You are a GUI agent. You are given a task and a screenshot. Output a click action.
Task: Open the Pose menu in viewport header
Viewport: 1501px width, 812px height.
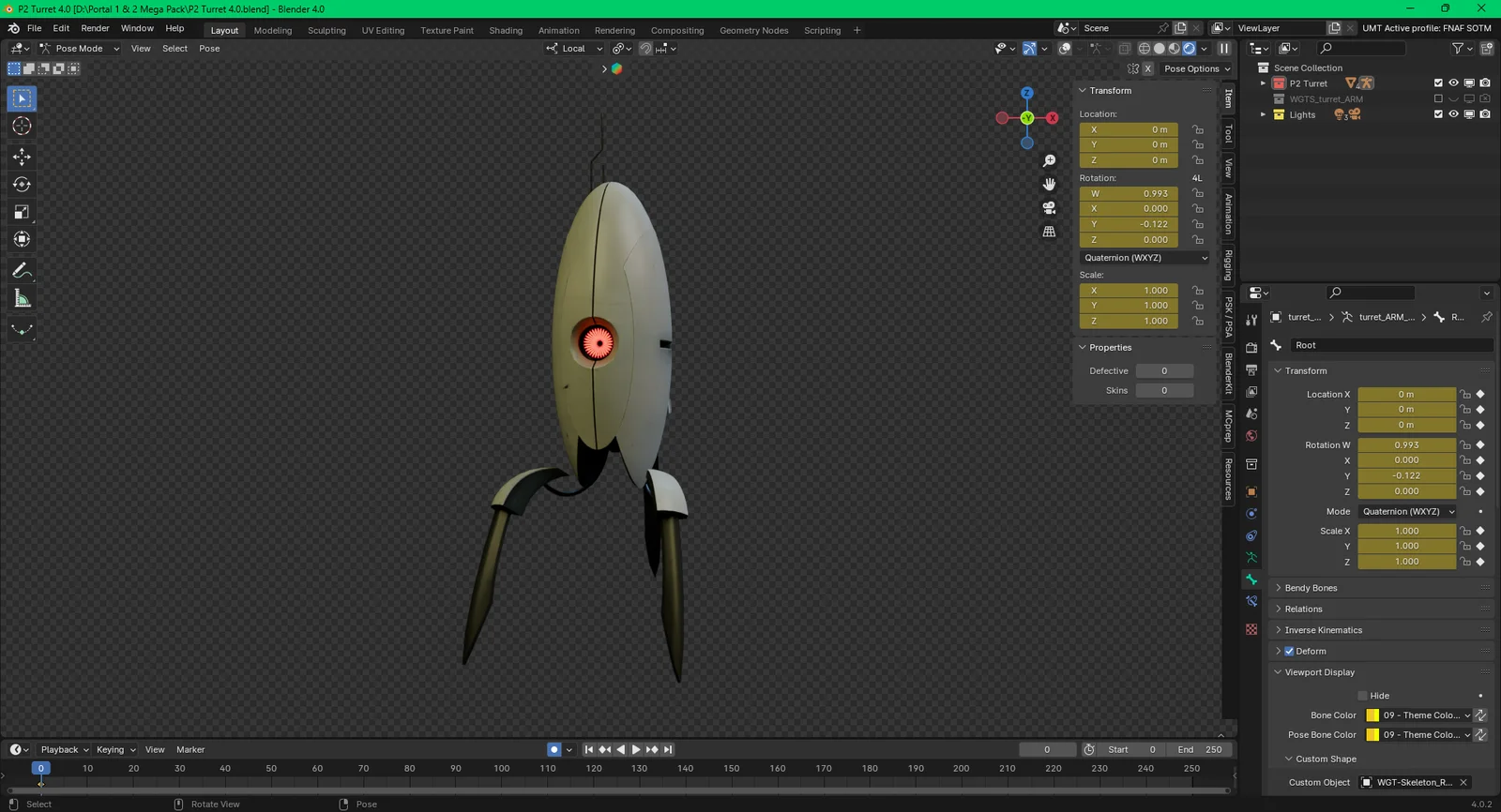click(x=209, y=49)
